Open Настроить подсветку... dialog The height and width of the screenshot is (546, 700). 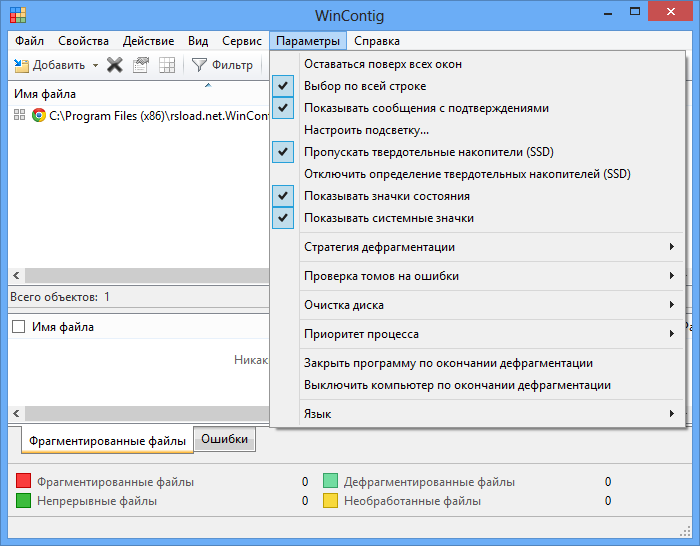click(478, 130)
